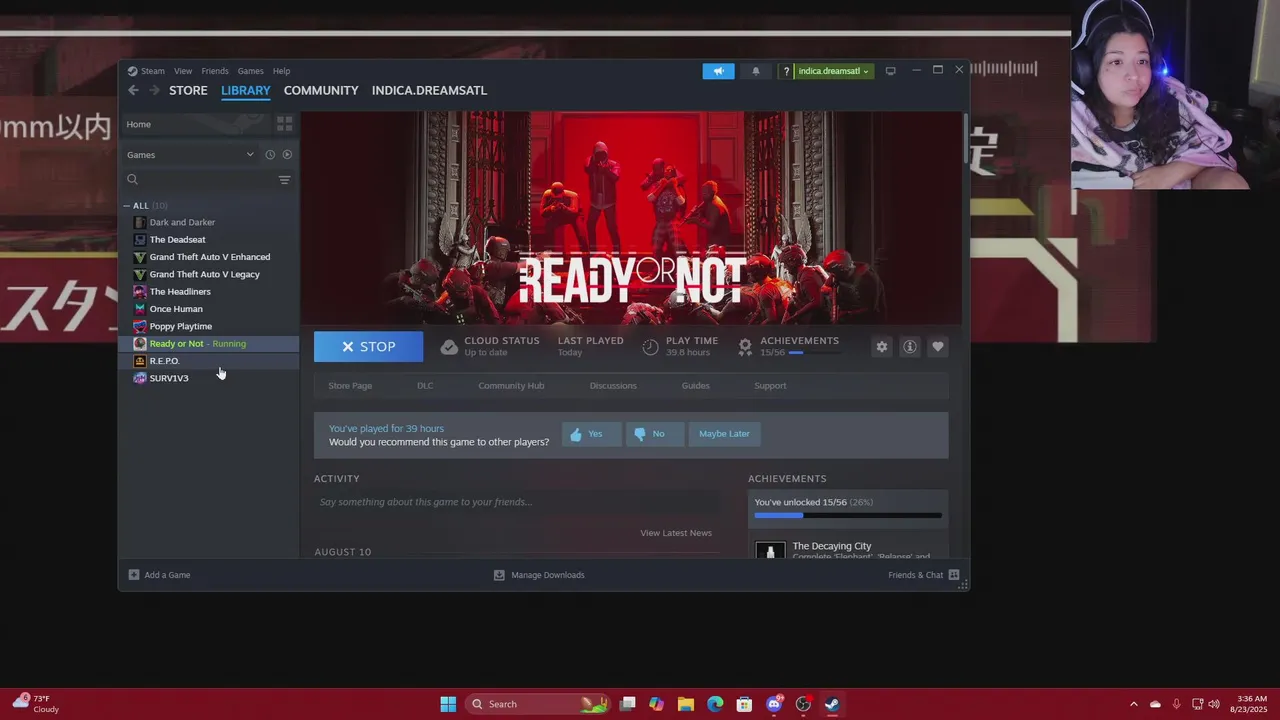
Task: Click the library search magnifier icon
Action: point(132,180)
